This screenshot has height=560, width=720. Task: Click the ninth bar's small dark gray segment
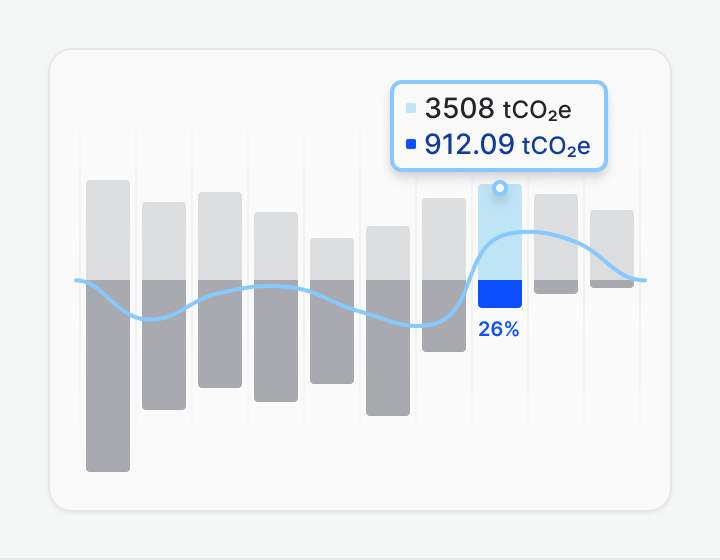pos(556,287)
